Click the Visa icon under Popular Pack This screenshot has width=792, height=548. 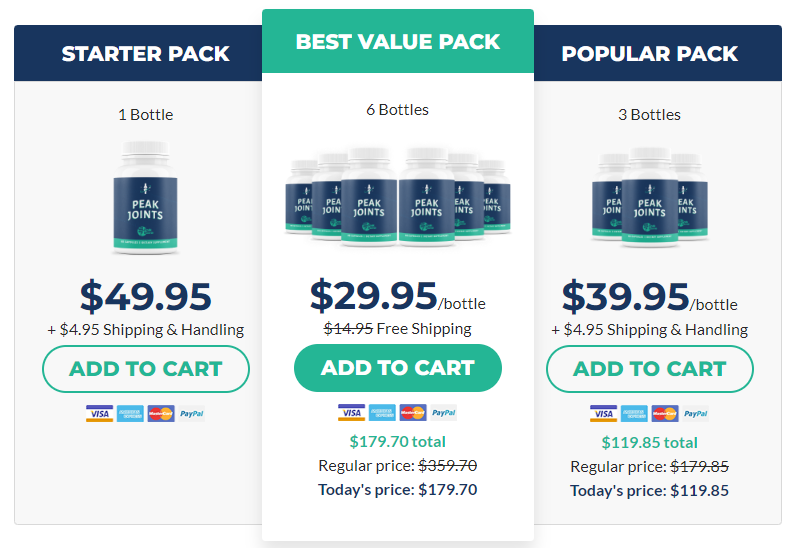click(604, 414)
